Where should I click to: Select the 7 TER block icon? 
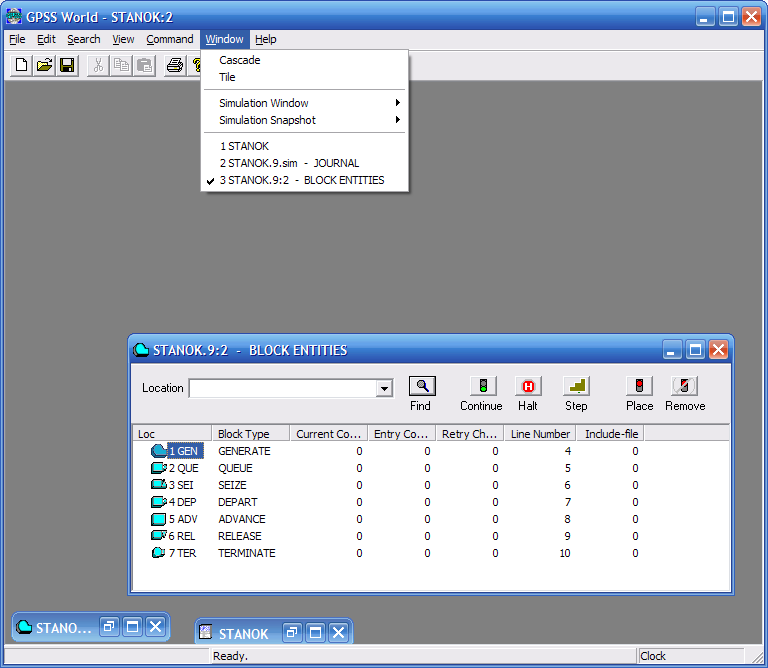point(159,553)
